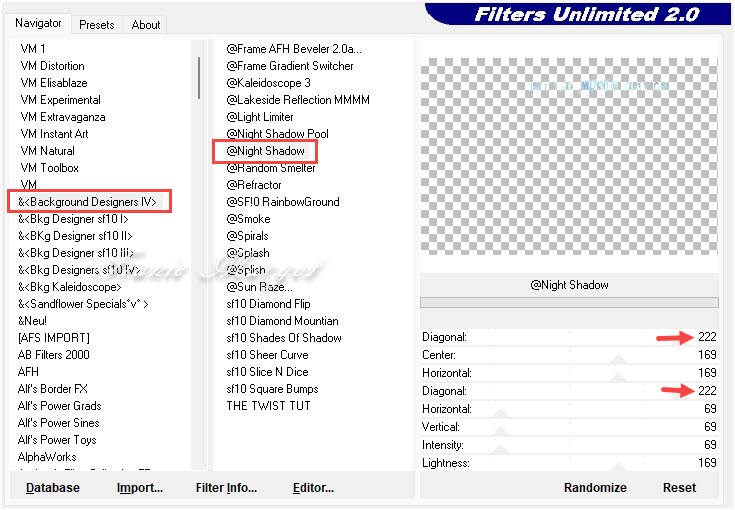Choose the sf10 Diamond Mountian filter
Image resolution: width=735 pixels, height=510 pixels.
(282, 321)
